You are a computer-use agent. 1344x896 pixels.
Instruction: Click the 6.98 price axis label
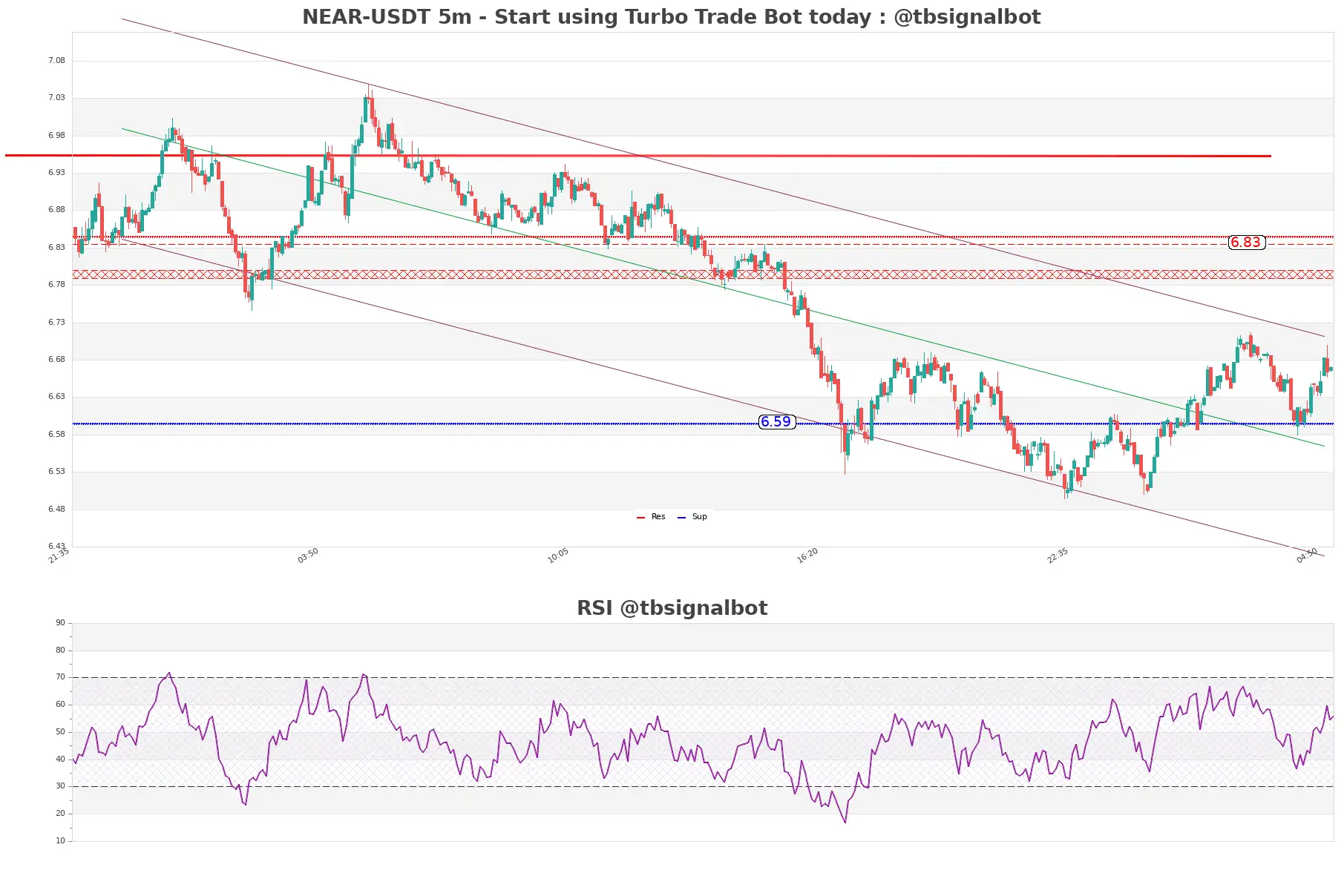(56, 136)
